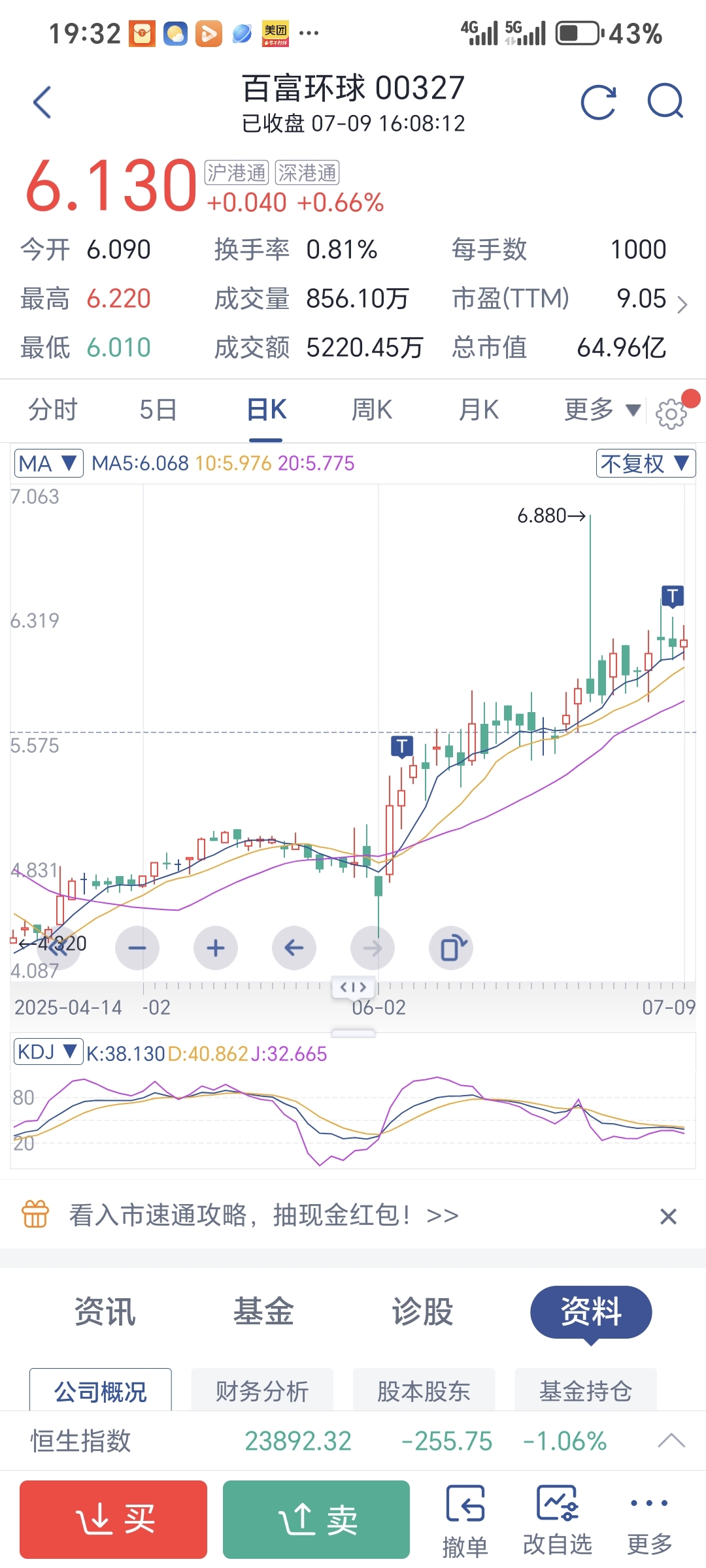Open 基金持仓 sub-tab
Viewport: 706px width, 1568px height.
586,1391
